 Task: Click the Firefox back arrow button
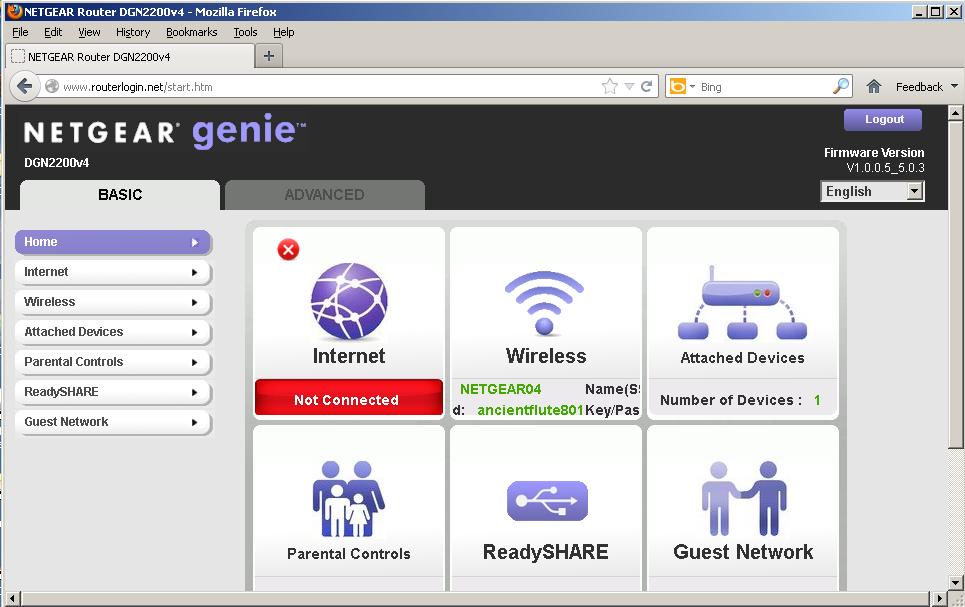click(x=25, y=87)
